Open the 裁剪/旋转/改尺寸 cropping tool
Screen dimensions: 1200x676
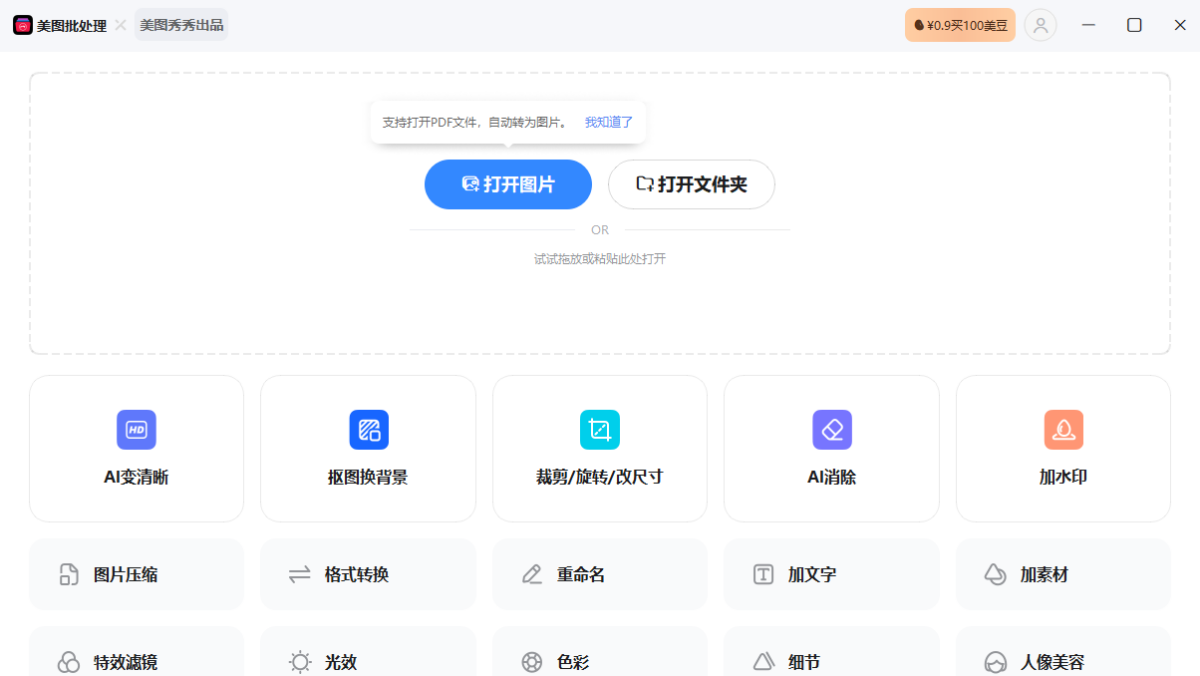coord(599,448)
